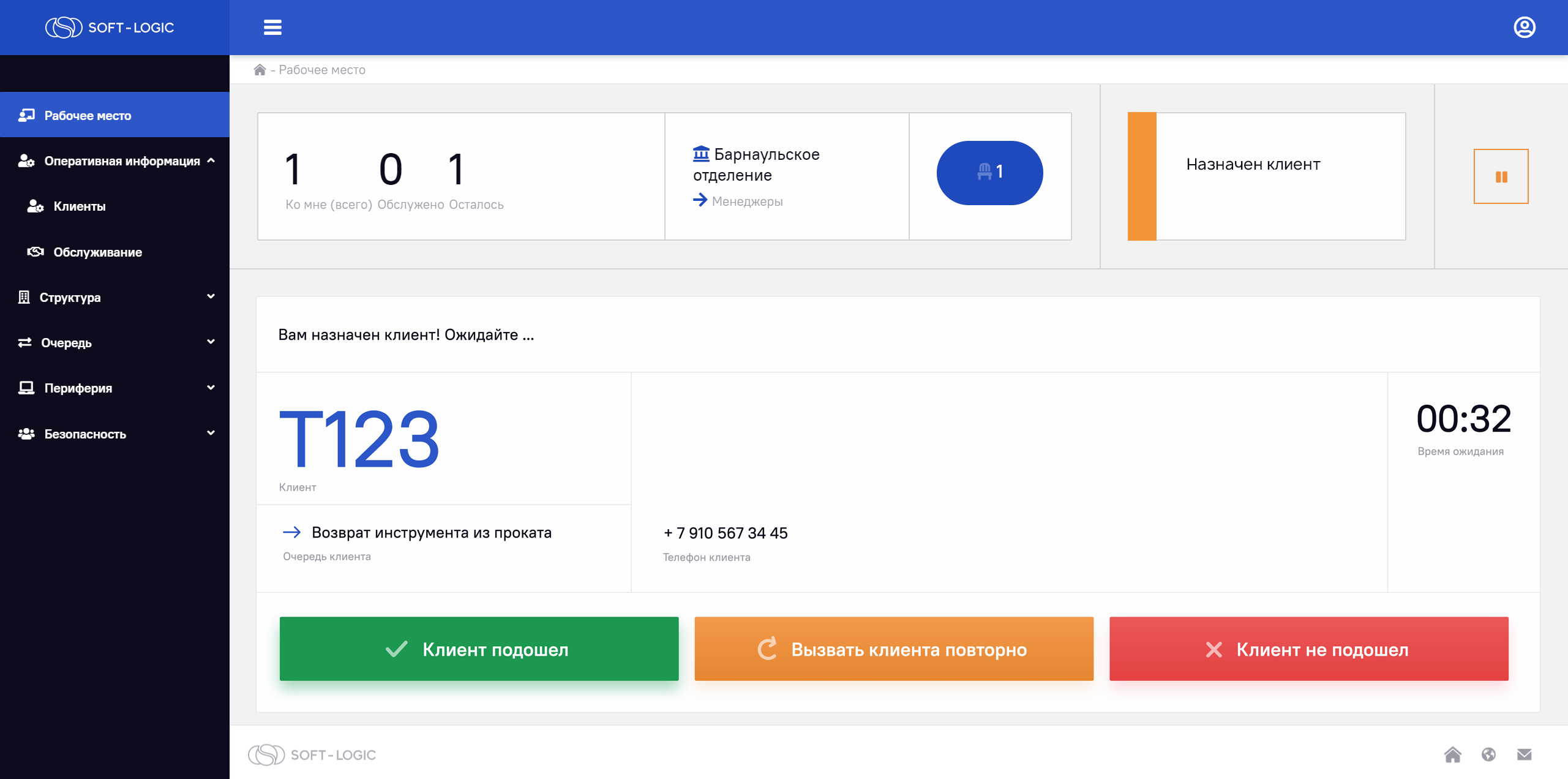This screenshot has width=1568, height=779.
Task: Click the orange status bar next to Назначен клиент
Action: click(1142, 176)
